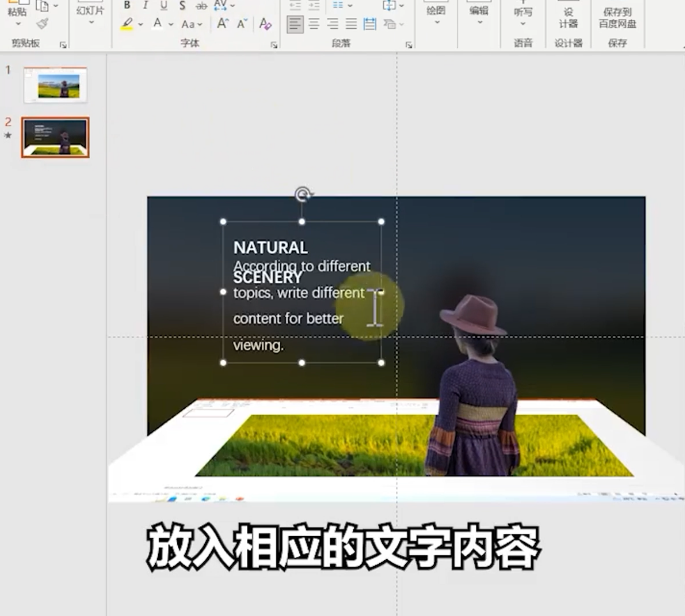The image size is (685, 616).
Task: Click the distributed alignment (columns) icon
Action: 370,24
